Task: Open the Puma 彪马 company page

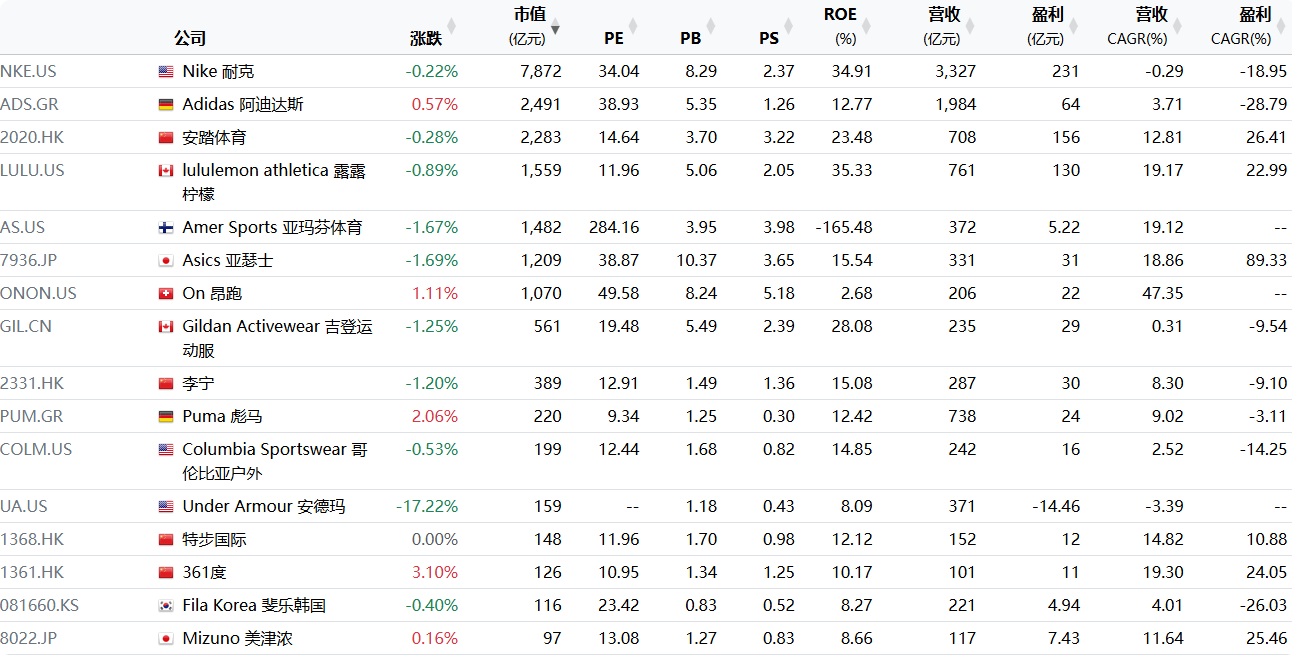Action: tap(222, 417)
